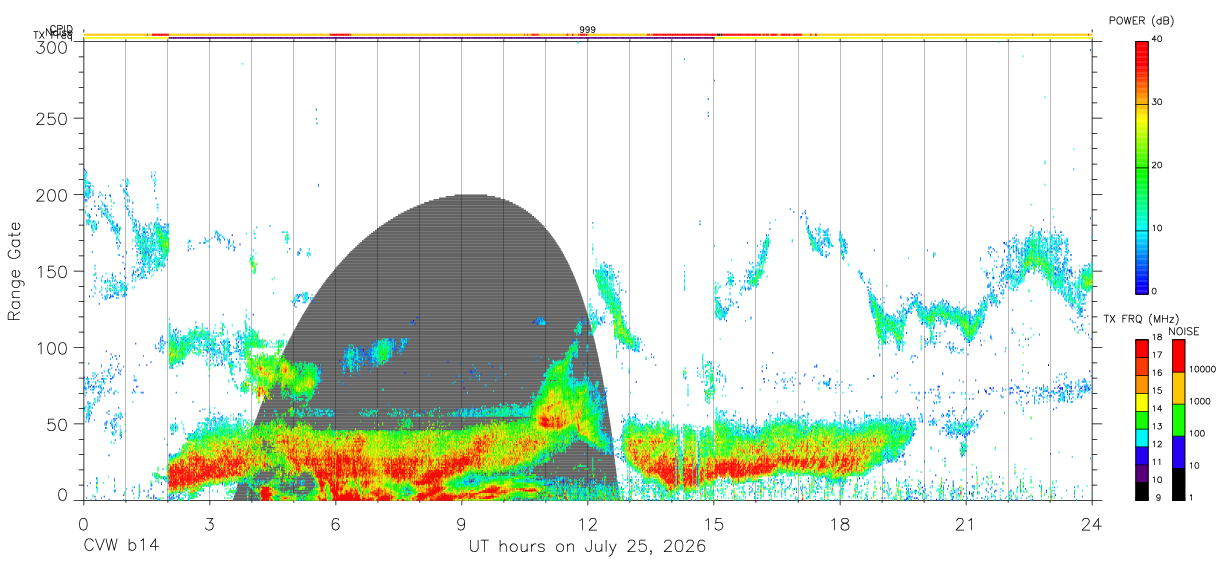Select the black segment of the noise bar
The height and width of the screenshot is (567, 1228).
[1178, 483]
